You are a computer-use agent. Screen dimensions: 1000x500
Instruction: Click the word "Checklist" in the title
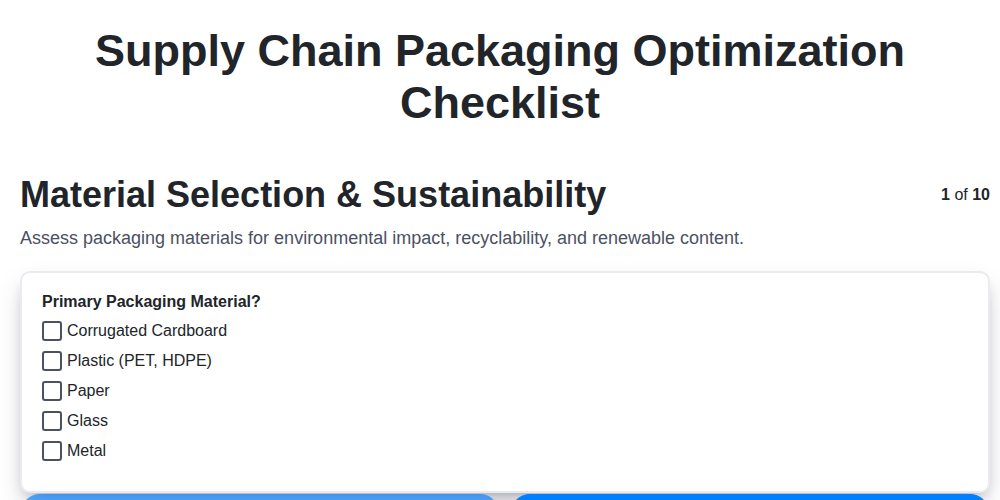[500, 103]
